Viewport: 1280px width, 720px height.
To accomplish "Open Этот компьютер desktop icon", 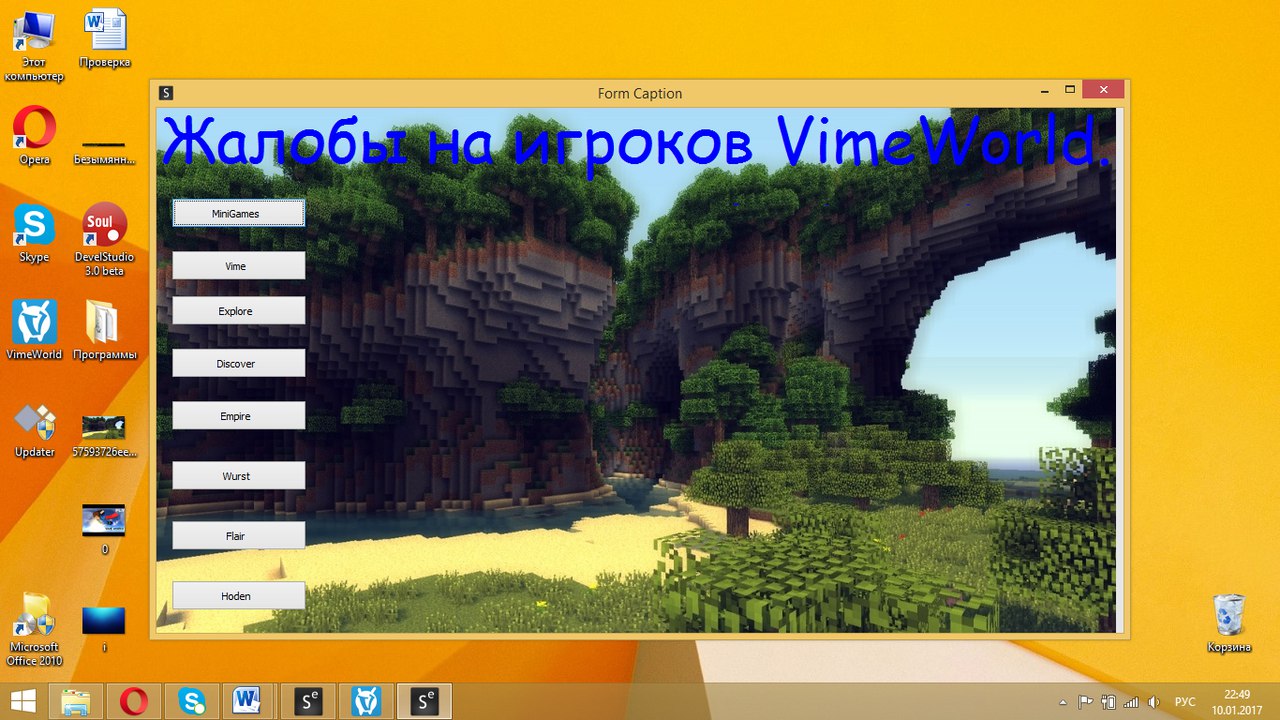I will (x=34, y=46).
